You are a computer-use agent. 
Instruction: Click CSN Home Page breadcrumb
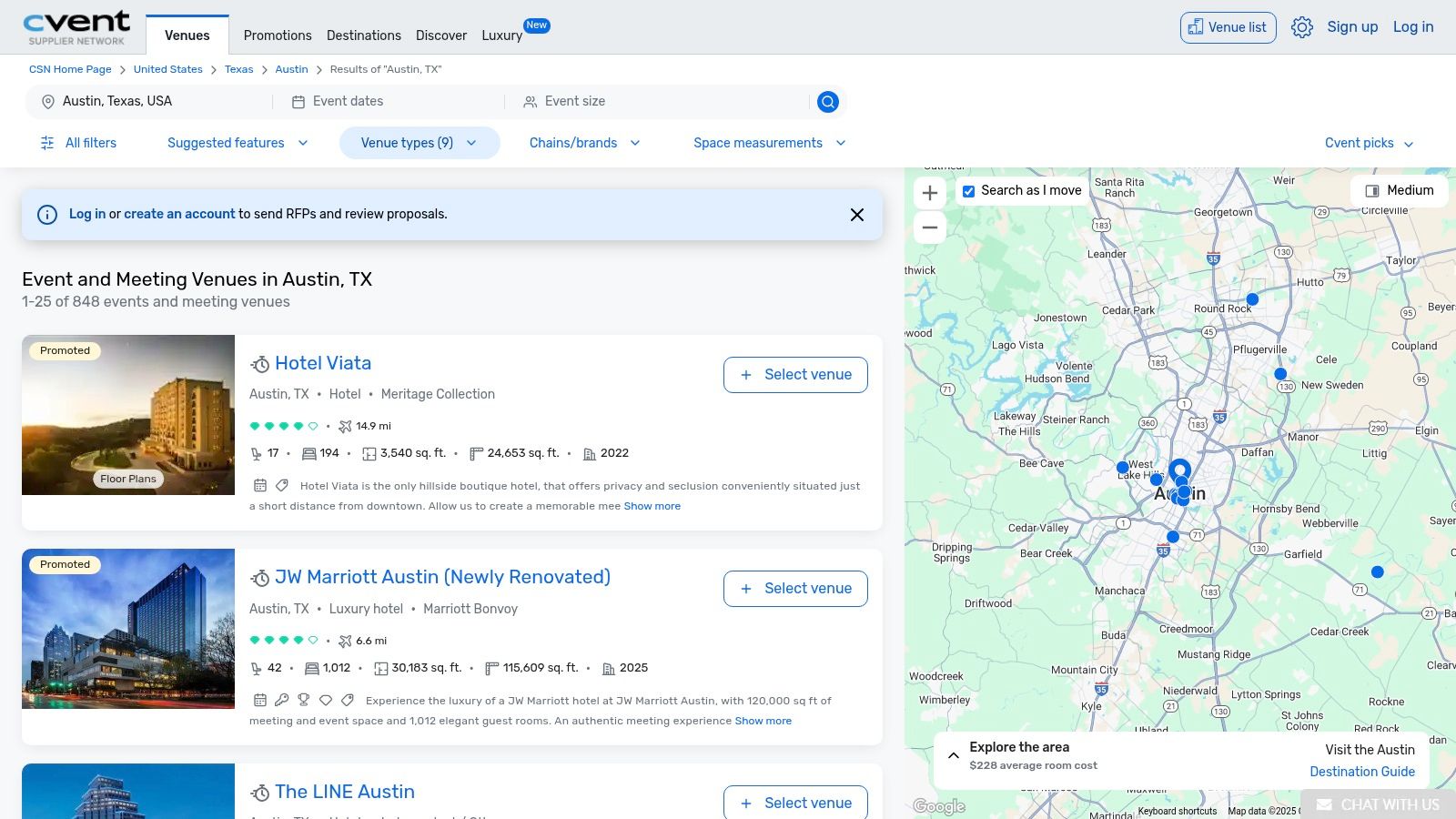coord(70,69)
